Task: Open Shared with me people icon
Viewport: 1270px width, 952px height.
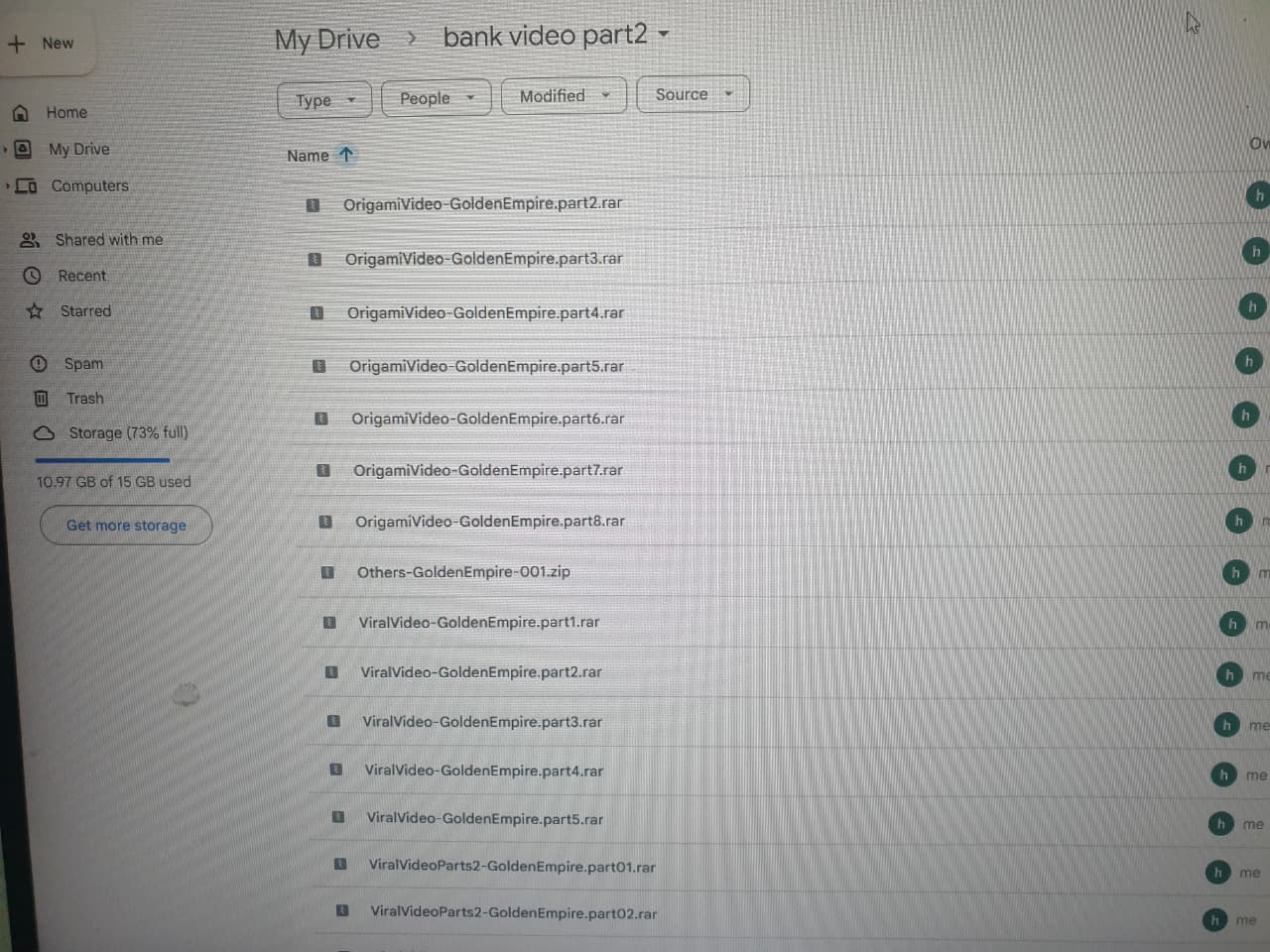Action: 30,240
